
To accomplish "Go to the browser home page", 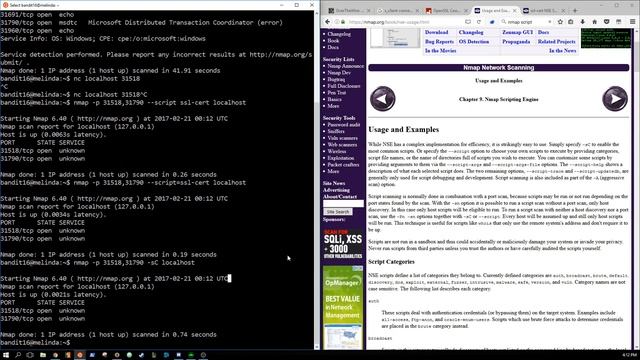I will (594, 22).
